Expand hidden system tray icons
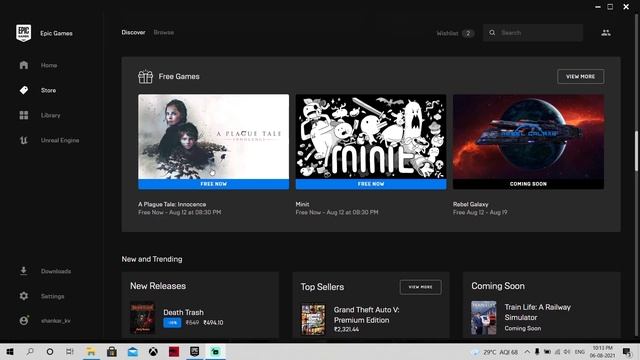The image size is (640, 360). pos(527,352)
